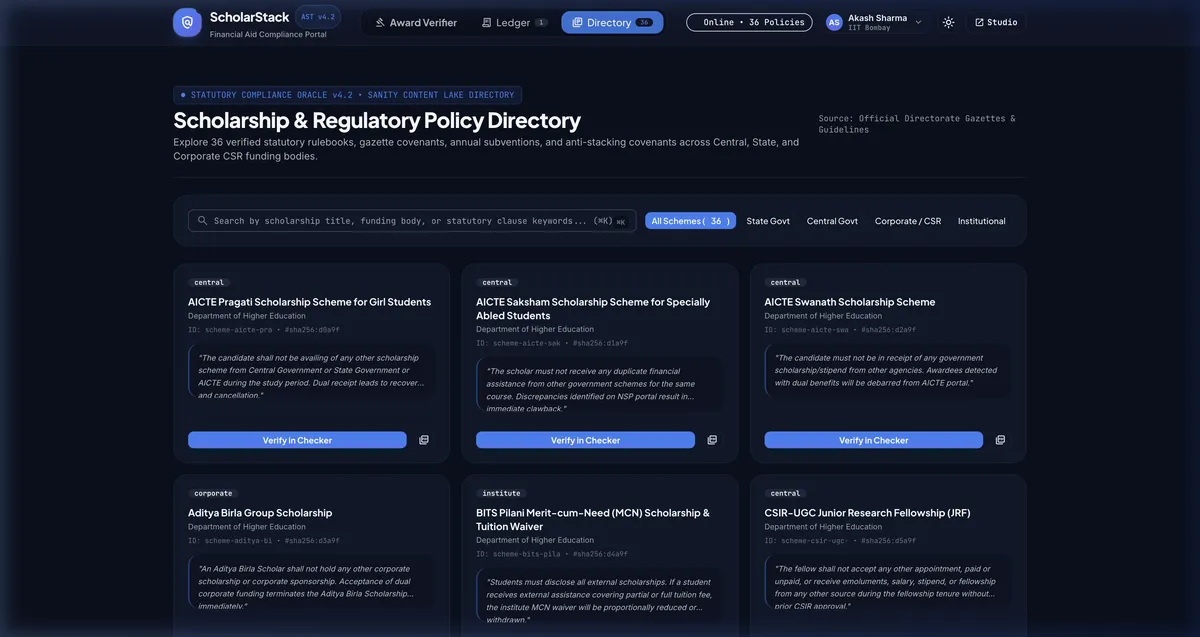Image resolution: width=1200 pixels, height=637 pixels.
Task: Open AICTE Pragati Scholarship Scheme title
Action: [309, 302]
